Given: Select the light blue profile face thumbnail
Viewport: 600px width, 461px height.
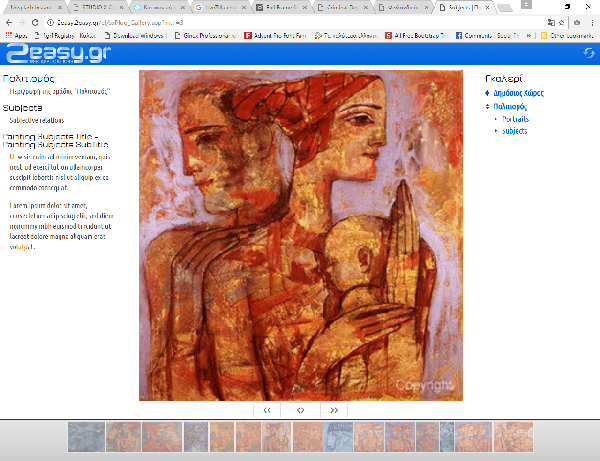Looking at the screenshot, I should coord(338,437).
